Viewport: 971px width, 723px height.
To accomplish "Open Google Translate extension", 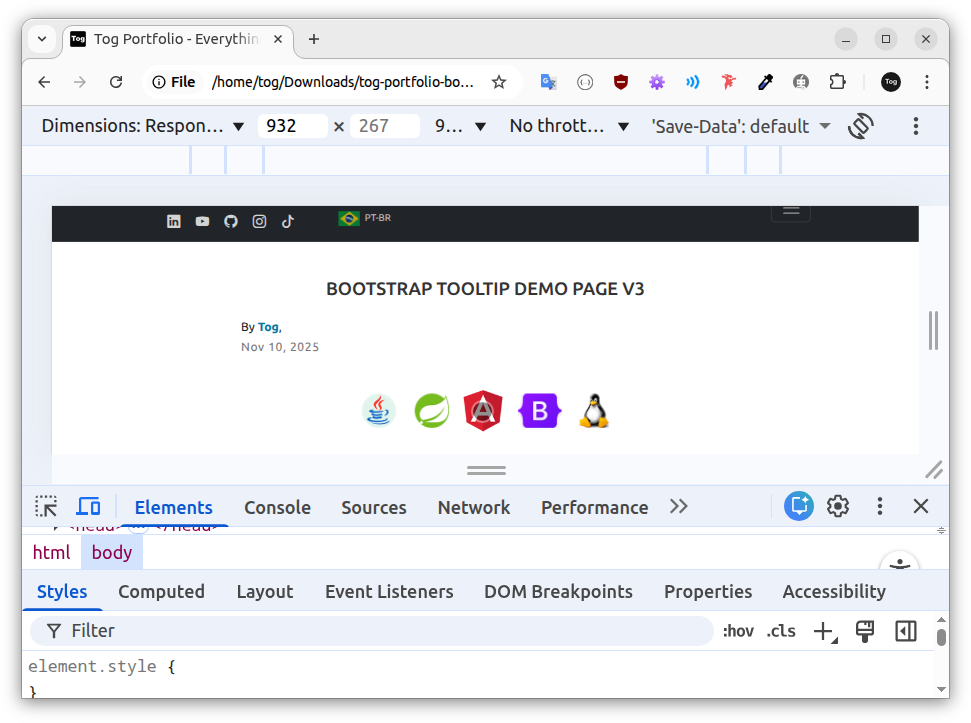I will 549,82.
